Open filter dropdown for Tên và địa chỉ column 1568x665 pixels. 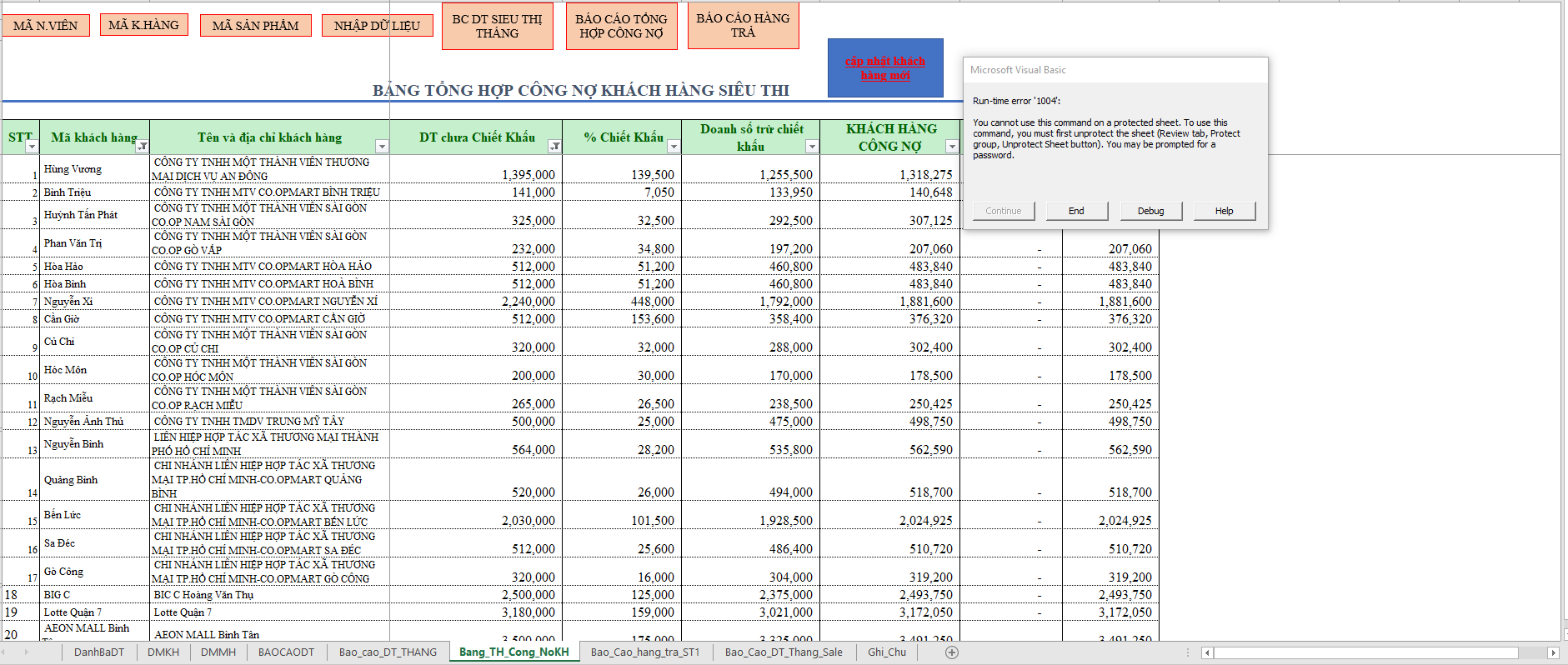tap(382, 147)
